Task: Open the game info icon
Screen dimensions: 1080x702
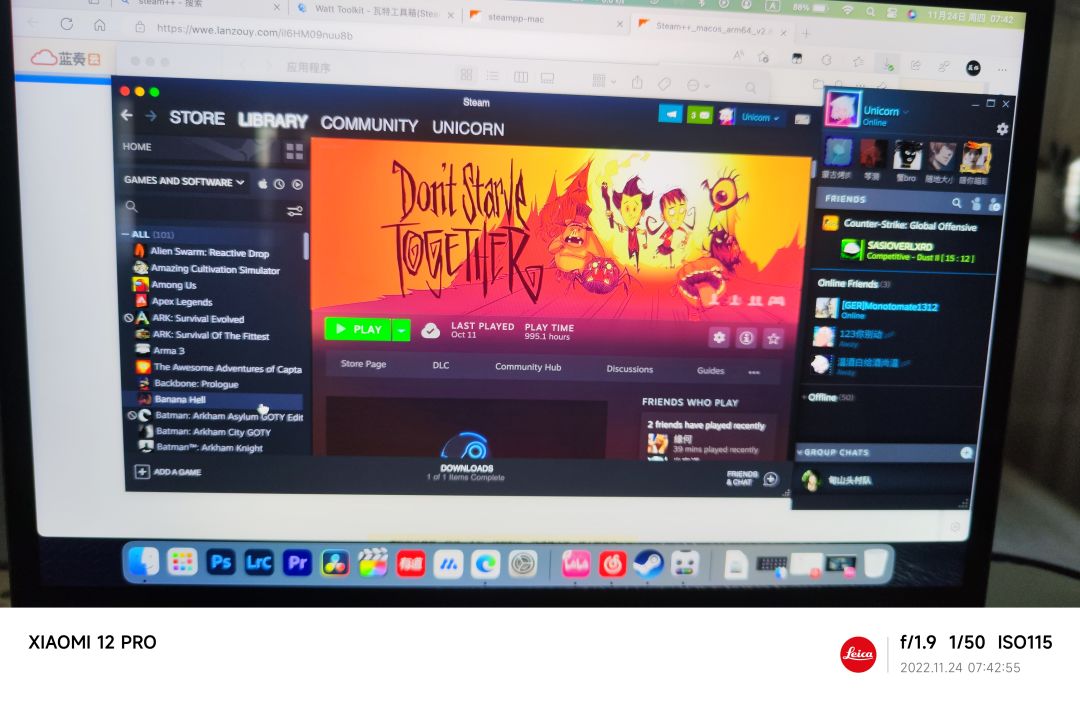Action: click(747, 338)
